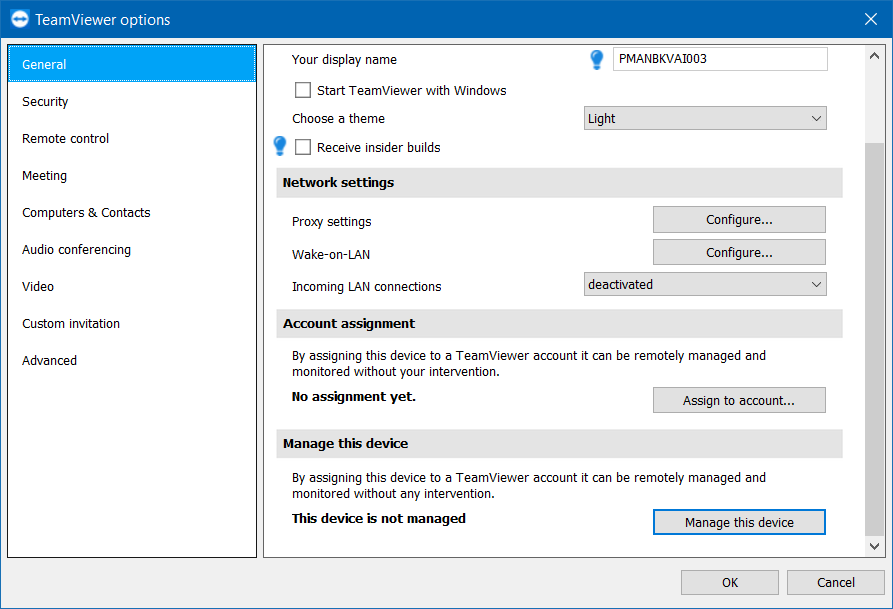
Task: Click the scrollbar down arrow
Action: click(874, 546)
